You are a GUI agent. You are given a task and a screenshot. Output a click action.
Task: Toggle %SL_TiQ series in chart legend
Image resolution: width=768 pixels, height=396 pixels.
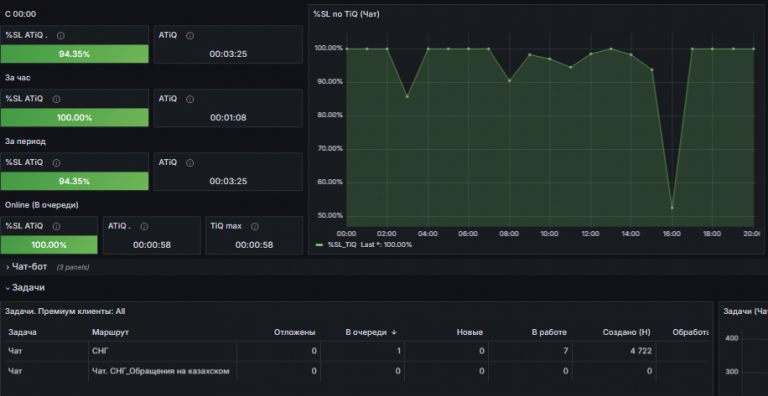[342, 245]
